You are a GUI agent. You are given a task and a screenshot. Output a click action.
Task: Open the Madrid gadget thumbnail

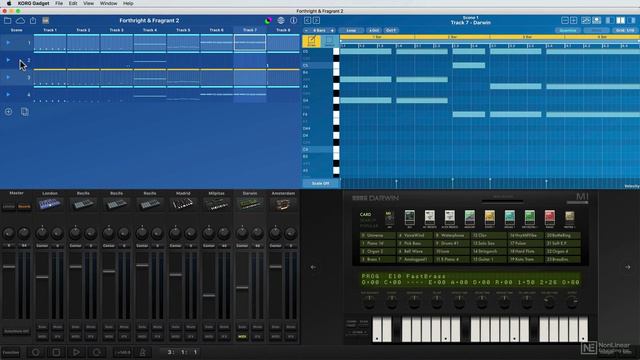pyautogui.click(x=183, y=204)
